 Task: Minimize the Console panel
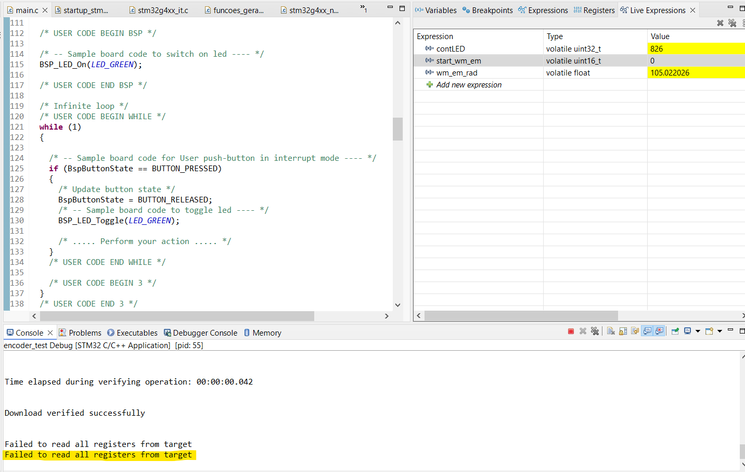(730, 329)
